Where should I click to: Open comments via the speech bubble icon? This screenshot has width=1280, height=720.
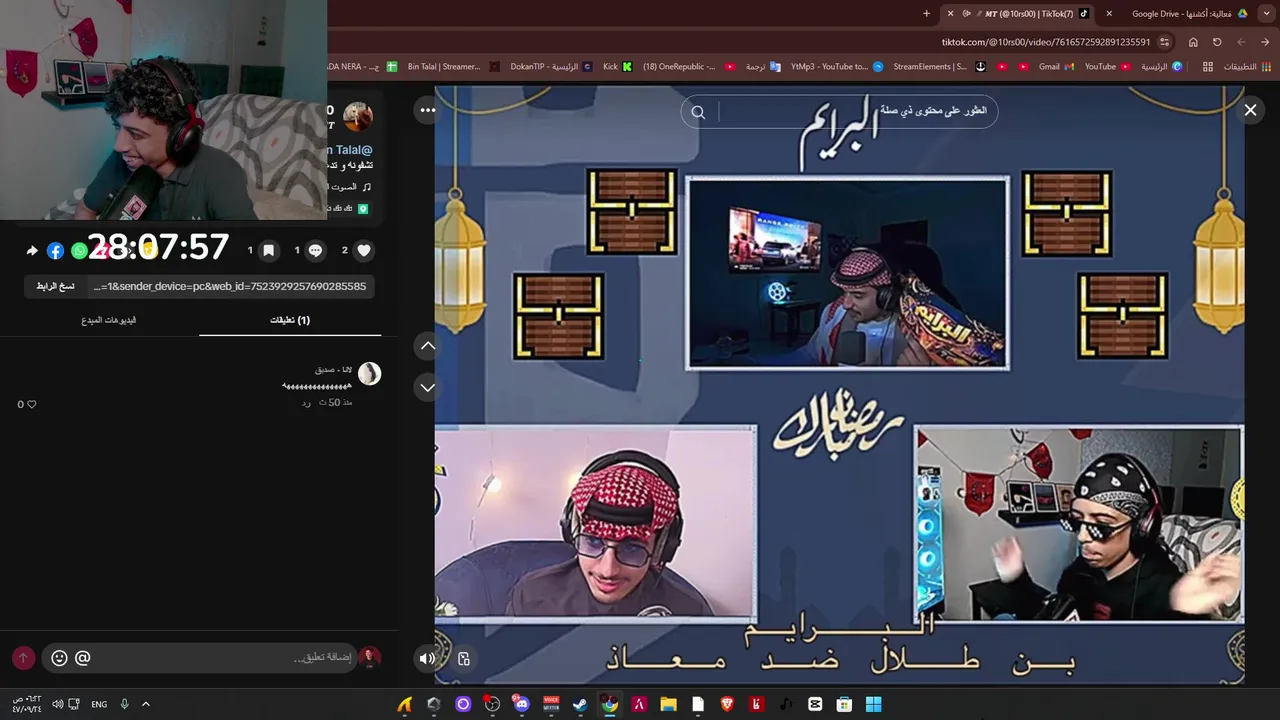(x=315, y=251)
